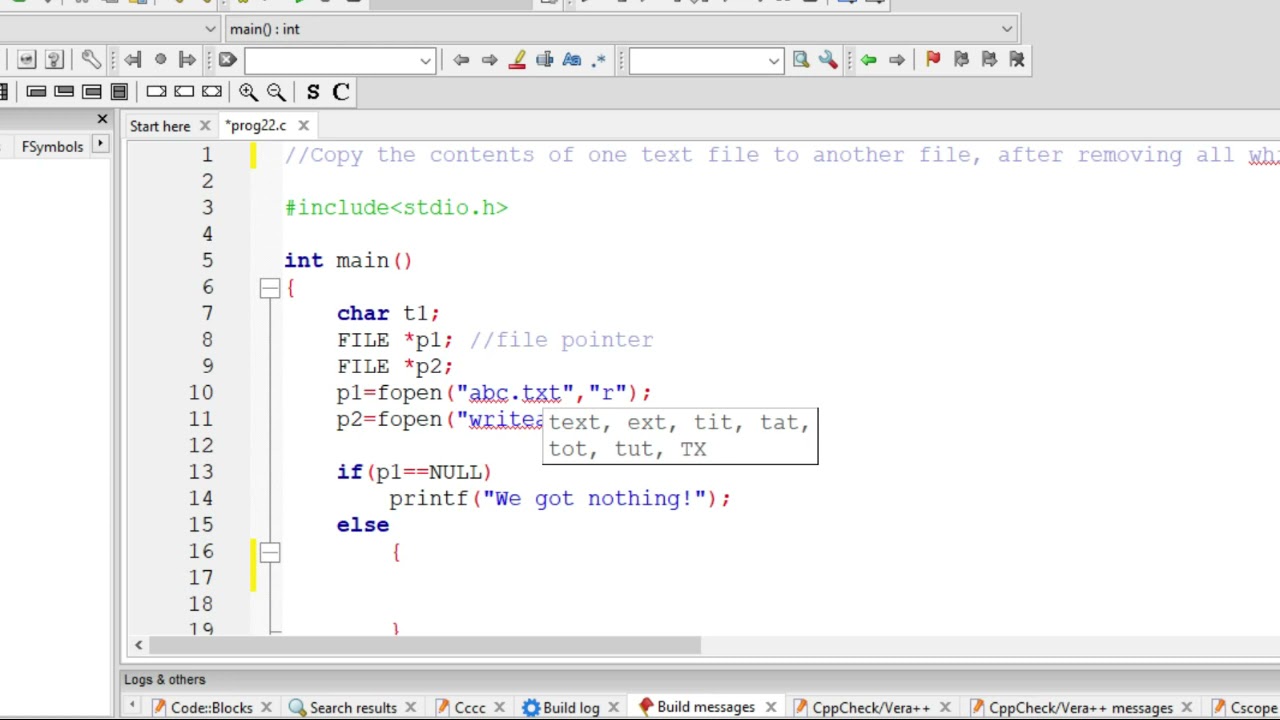Click the green back navigation arrow

click(868, 60)
